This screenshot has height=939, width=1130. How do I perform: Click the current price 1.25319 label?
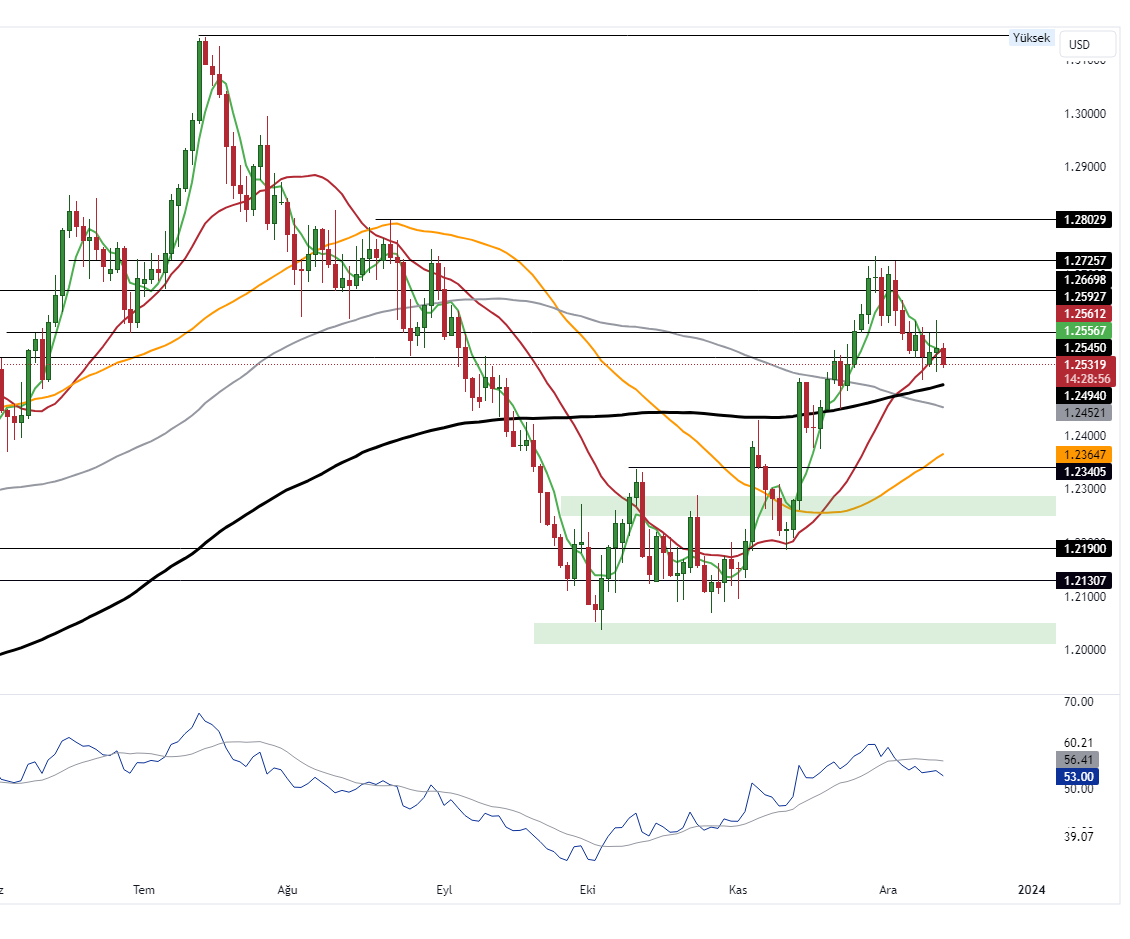[1086, 364]
